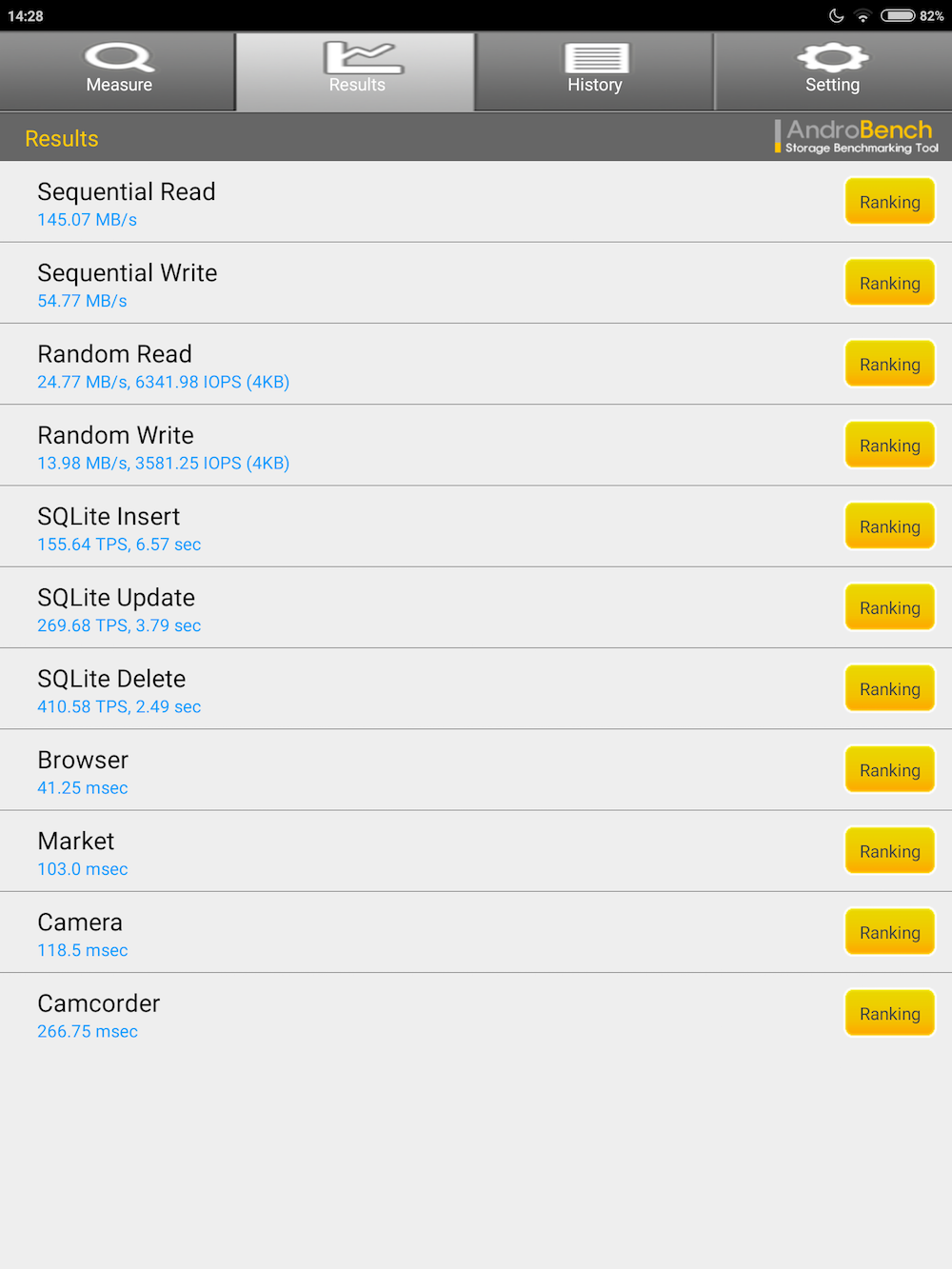View Ranking for Random Write
Viewport: 952px width, 1269px height.
(x=890, y=446)
